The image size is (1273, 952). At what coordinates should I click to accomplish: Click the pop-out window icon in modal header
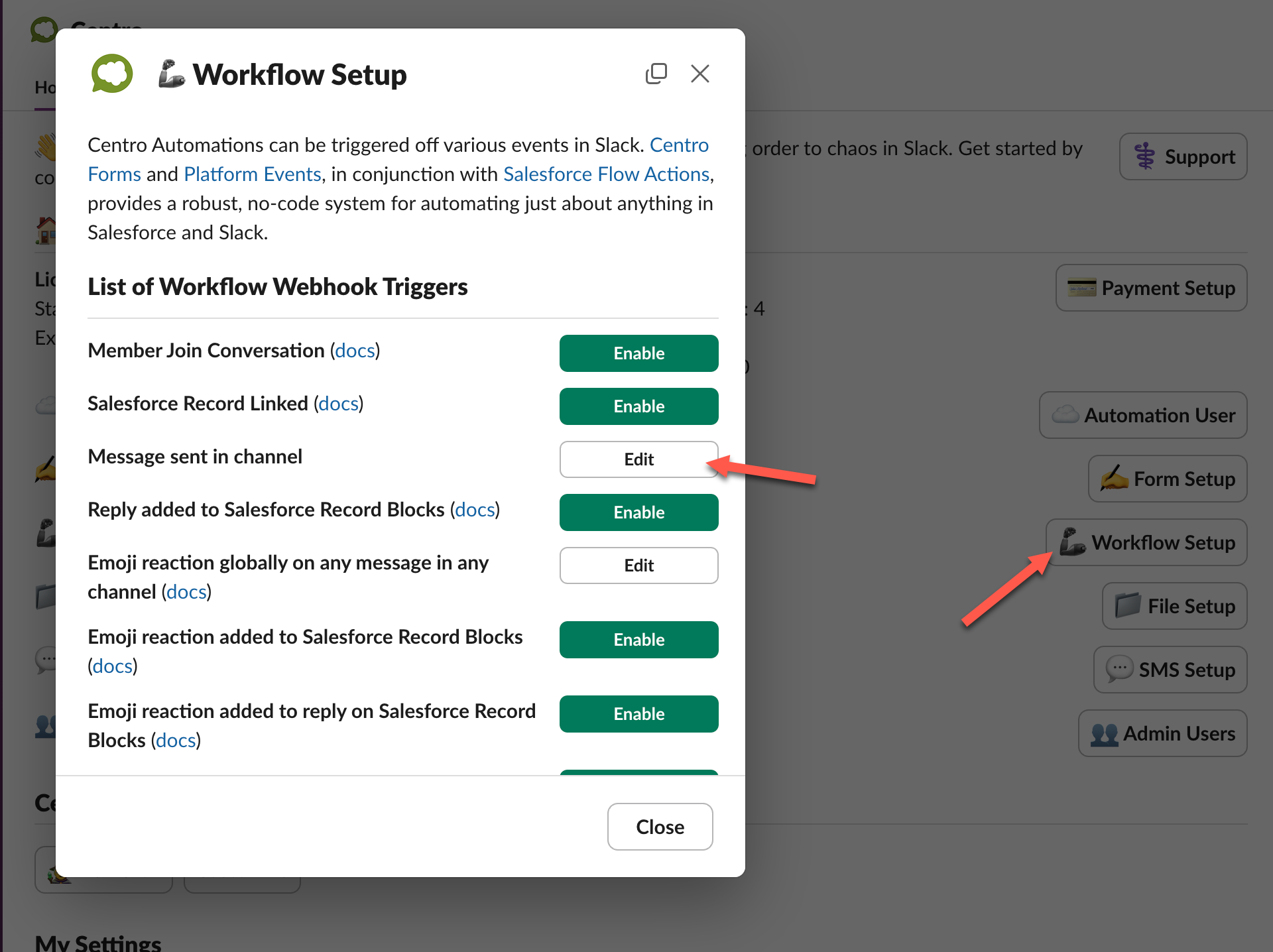[x=656, y=74]
